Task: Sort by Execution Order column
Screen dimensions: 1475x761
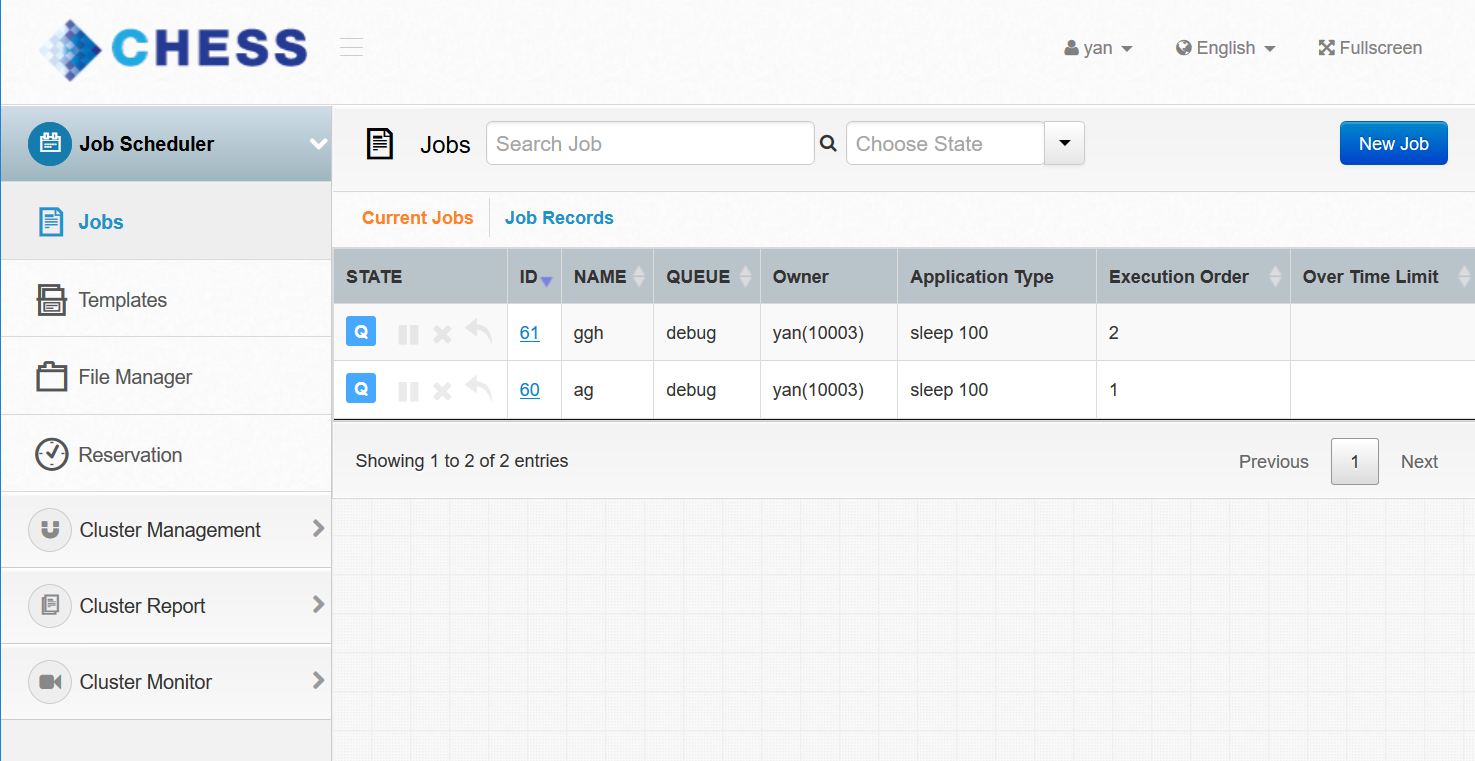Action: 1193,277
